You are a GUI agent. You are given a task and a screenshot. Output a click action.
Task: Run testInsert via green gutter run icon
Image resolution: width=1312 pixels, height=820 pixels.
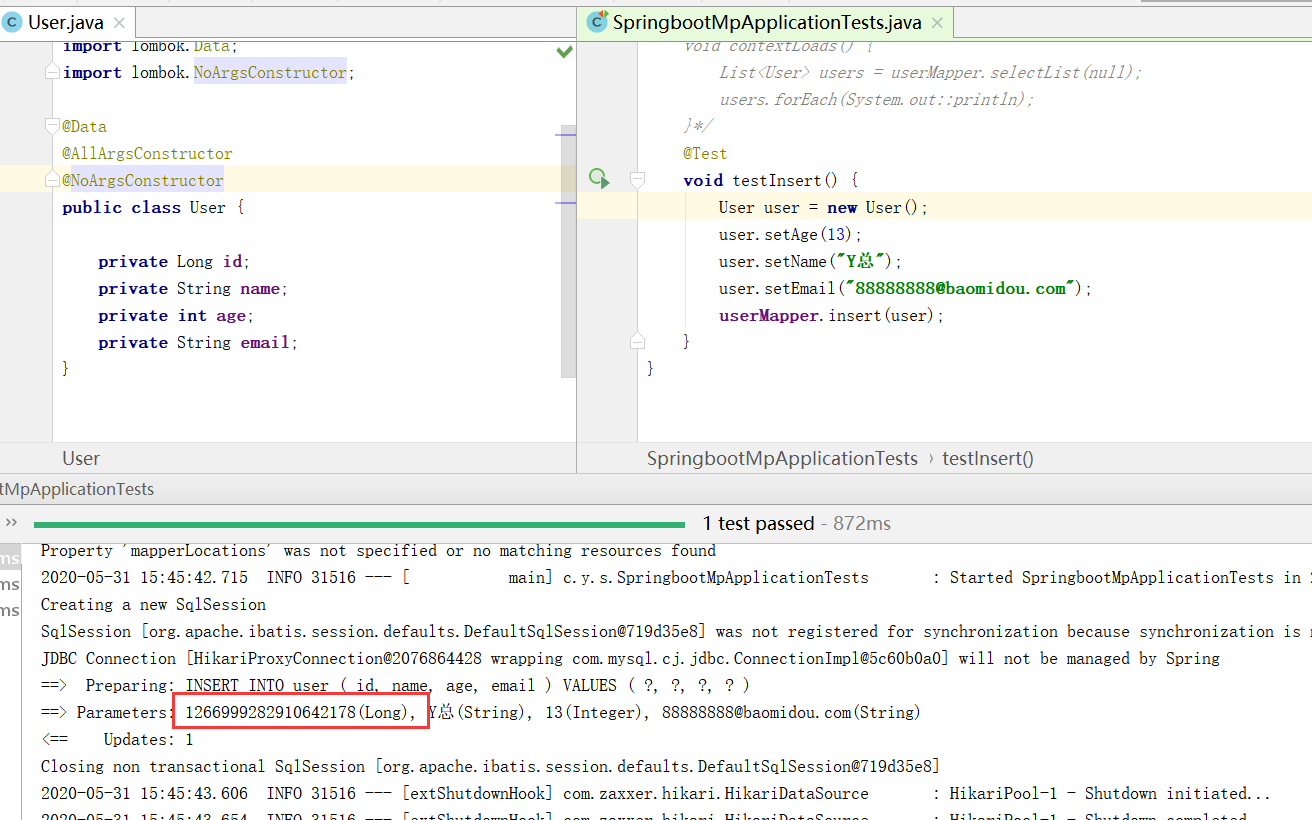pyautogui.click(x=599, y=179)
